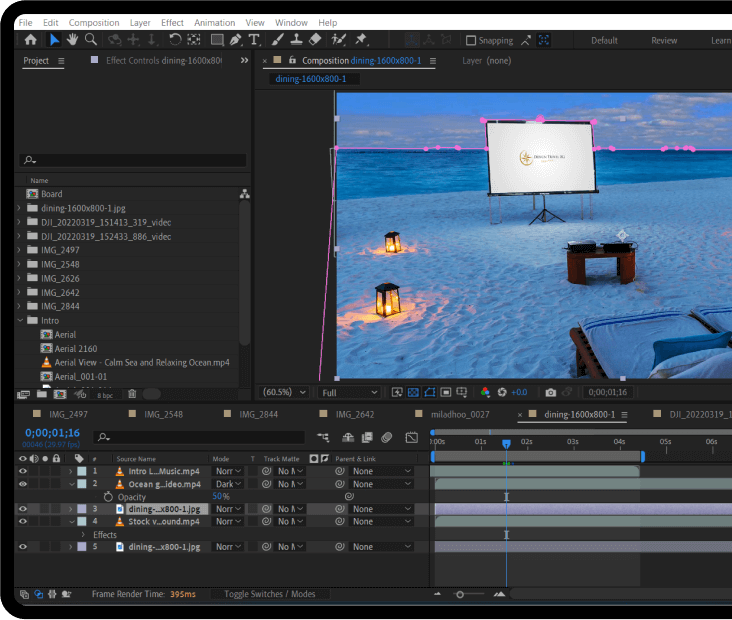Expand the IMG_2497 folder in Project
This screenshot has height=620, width=732.
click(x=19, y=250)
